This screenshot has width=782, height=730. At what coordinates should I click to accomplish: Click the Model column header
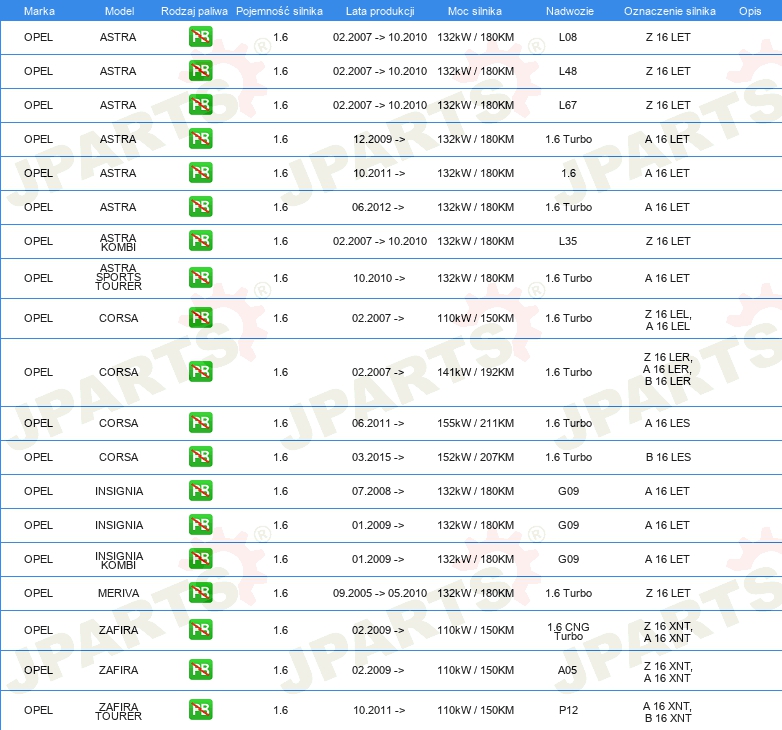click(x=119, y=11)
